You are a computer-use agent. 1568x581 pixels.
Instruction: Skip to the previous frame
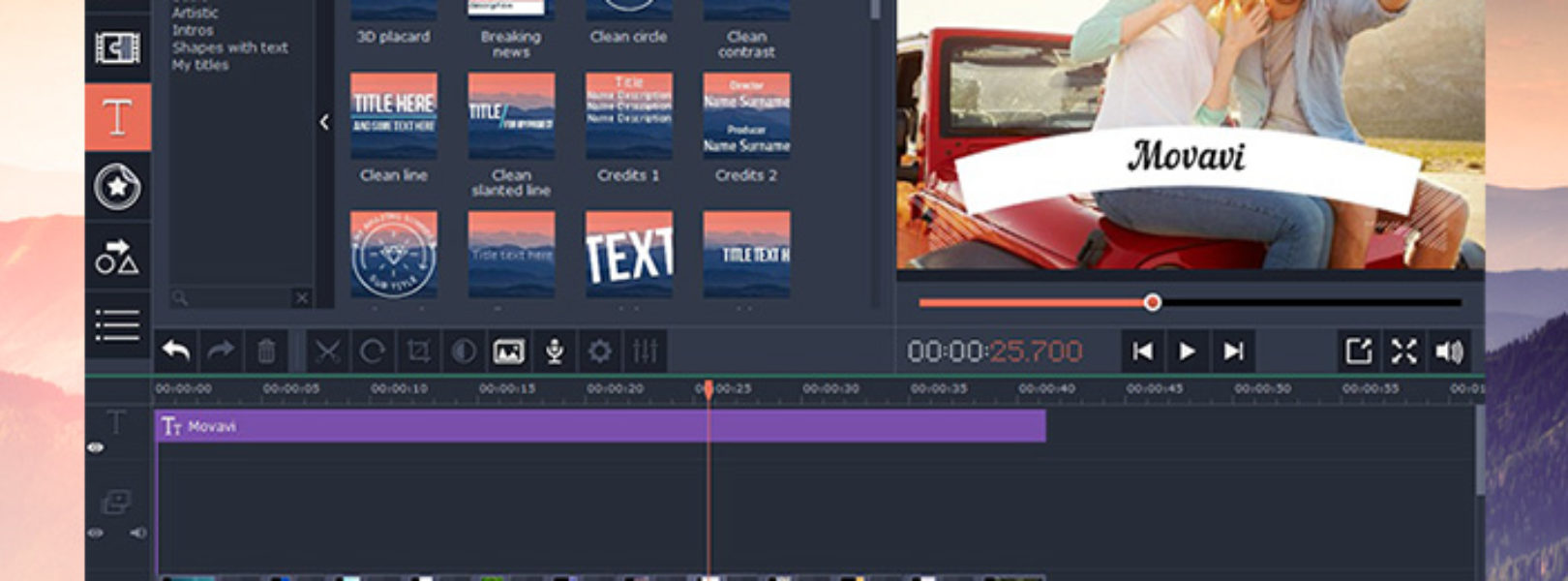tap(1143, 352)
